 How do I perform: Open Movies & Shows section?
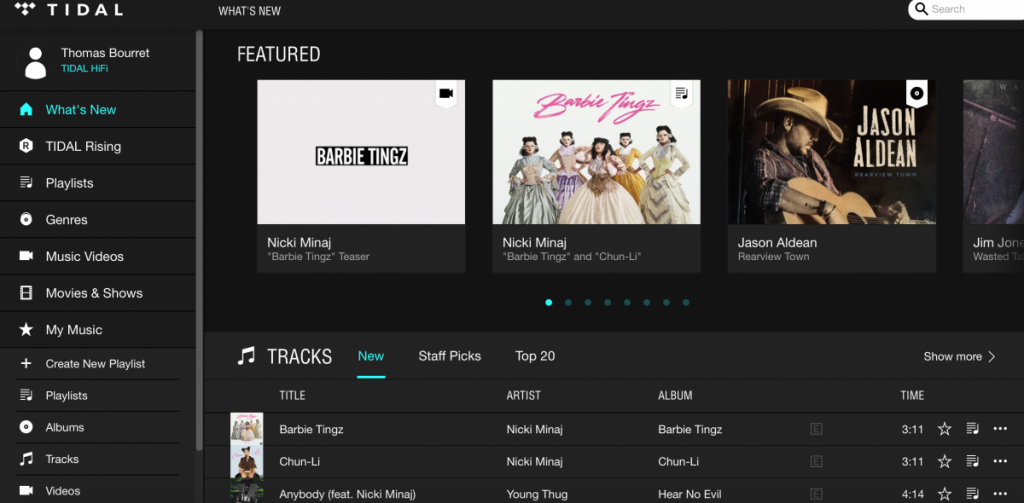pyautogui.click(x=94, y=293)
